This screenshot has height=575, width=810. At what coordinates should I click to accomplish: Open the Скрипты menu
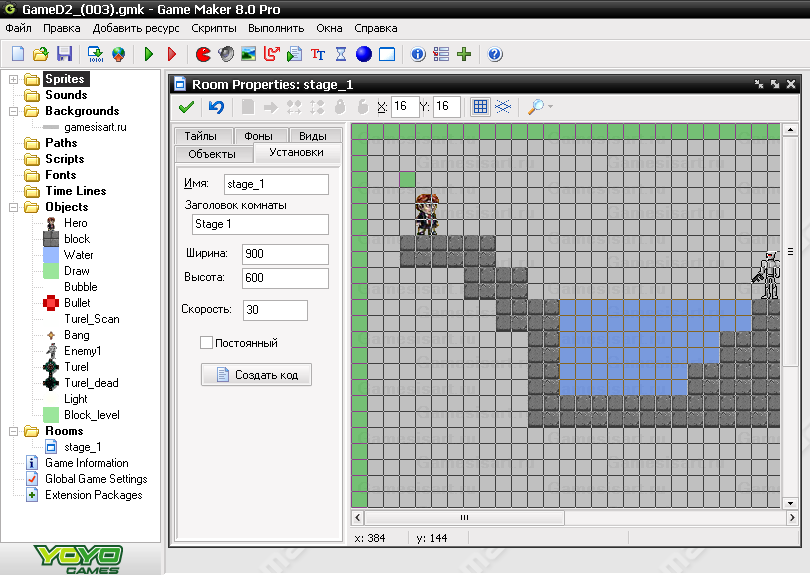214,28
